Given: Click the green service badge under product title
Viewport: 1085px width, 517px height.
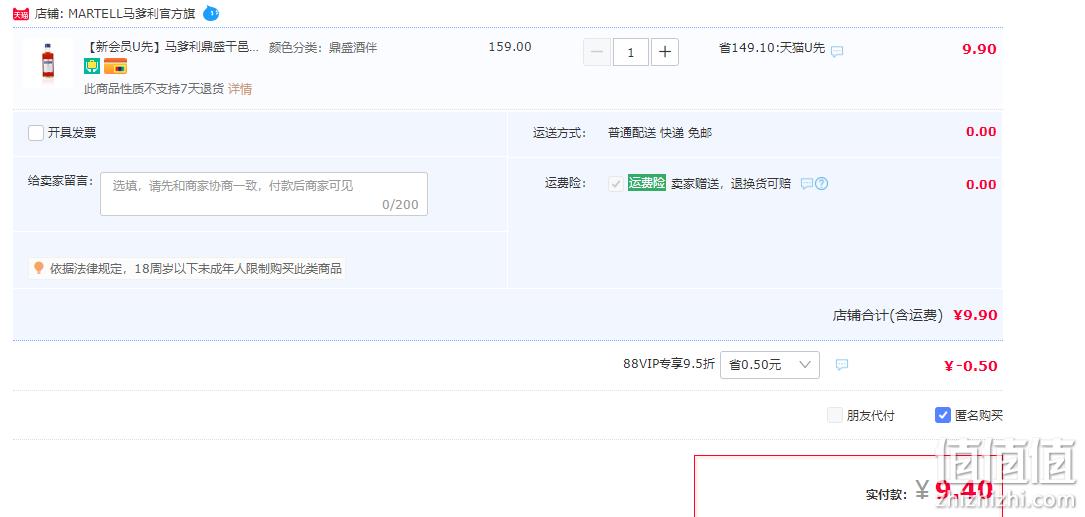Looking at the screenshot, I should point(92,66).
